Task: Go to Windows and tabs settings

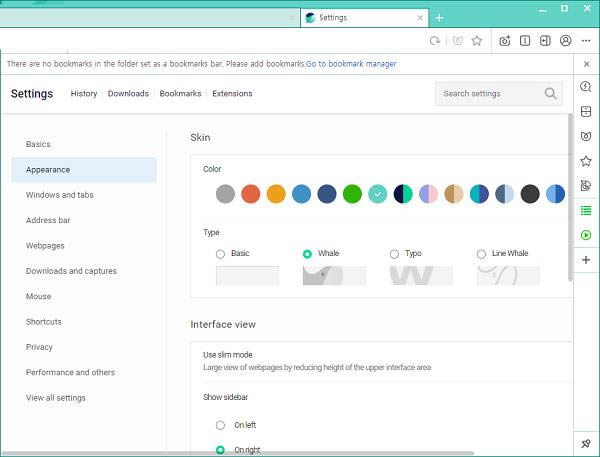Action: pos(60,195)
